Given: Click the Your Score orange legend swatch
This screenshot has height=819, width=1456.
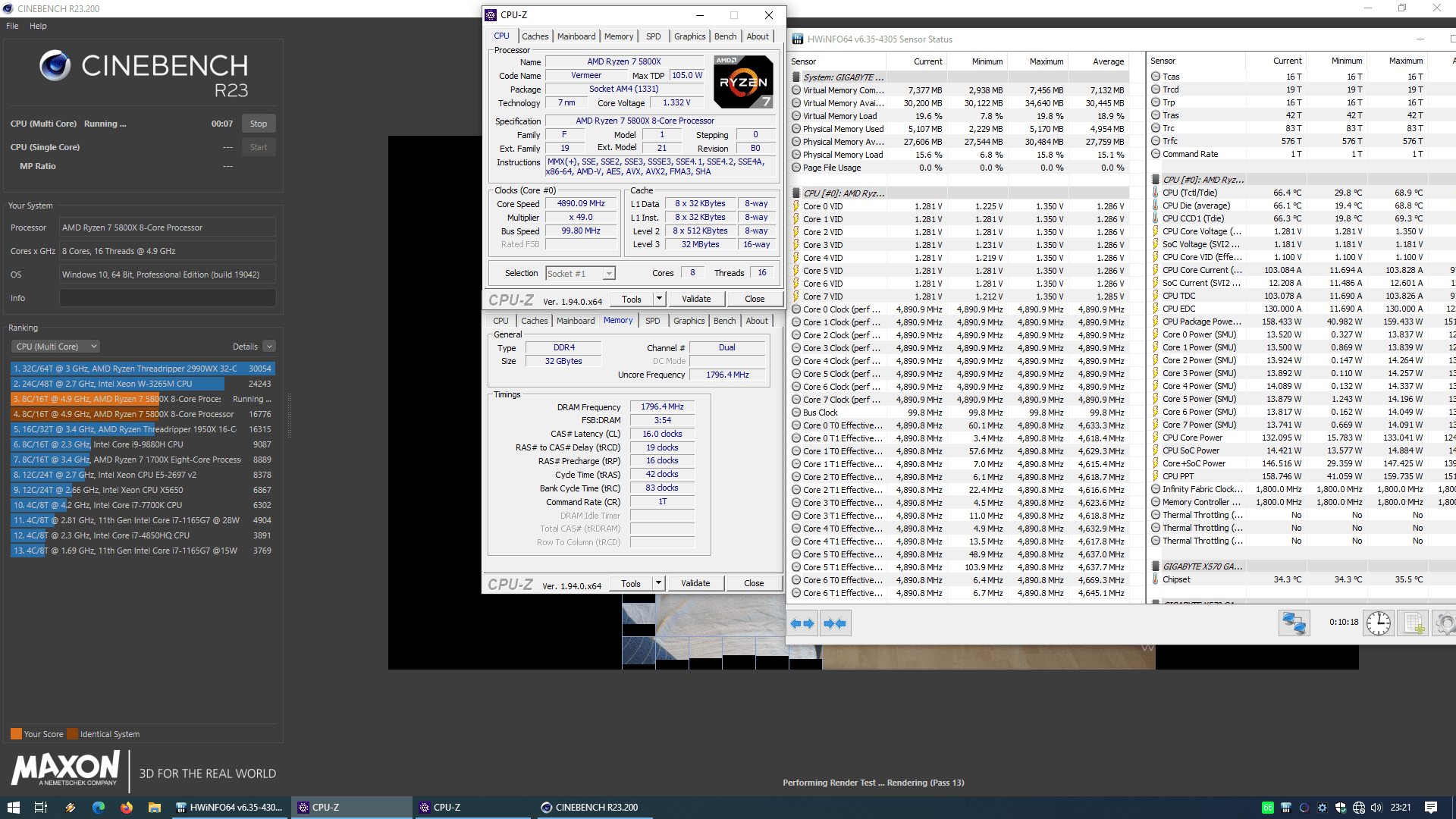Looking at the screenshot, I should point(16,734).
